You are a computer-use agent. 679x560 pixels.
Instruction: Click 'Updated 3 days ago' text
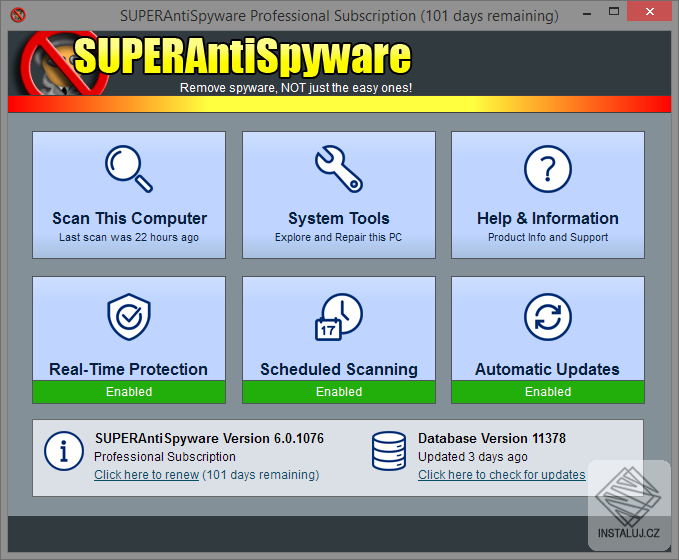[x=472, y=456]
